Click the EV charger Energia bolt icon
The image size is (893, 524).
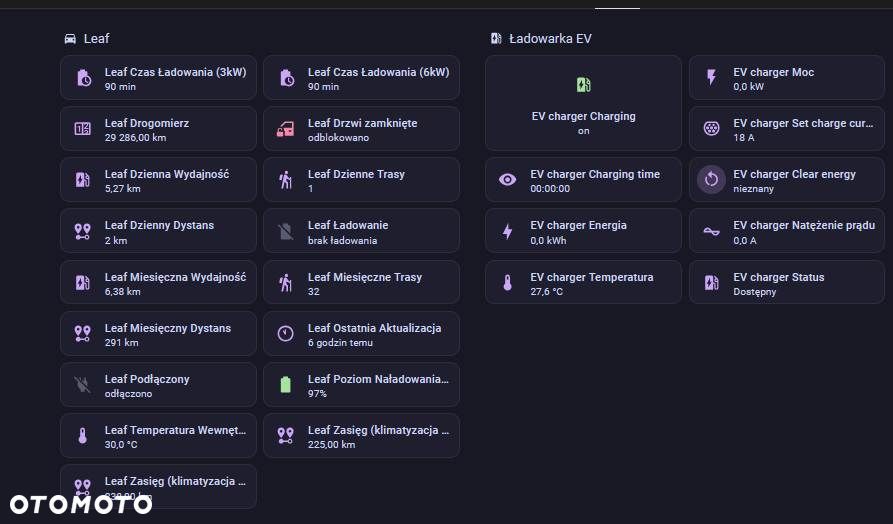coord(507,231)
